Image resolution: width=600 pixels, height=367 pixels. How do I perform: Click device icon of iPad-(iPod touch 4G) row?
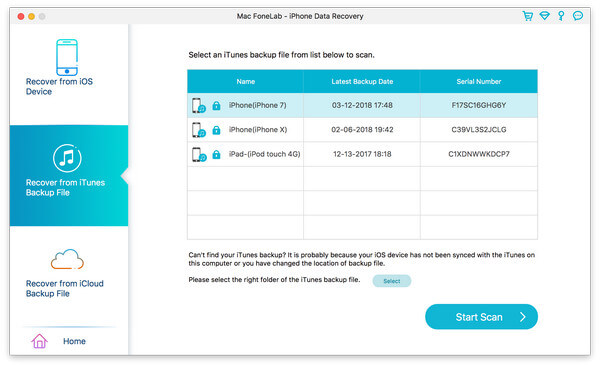199,155
